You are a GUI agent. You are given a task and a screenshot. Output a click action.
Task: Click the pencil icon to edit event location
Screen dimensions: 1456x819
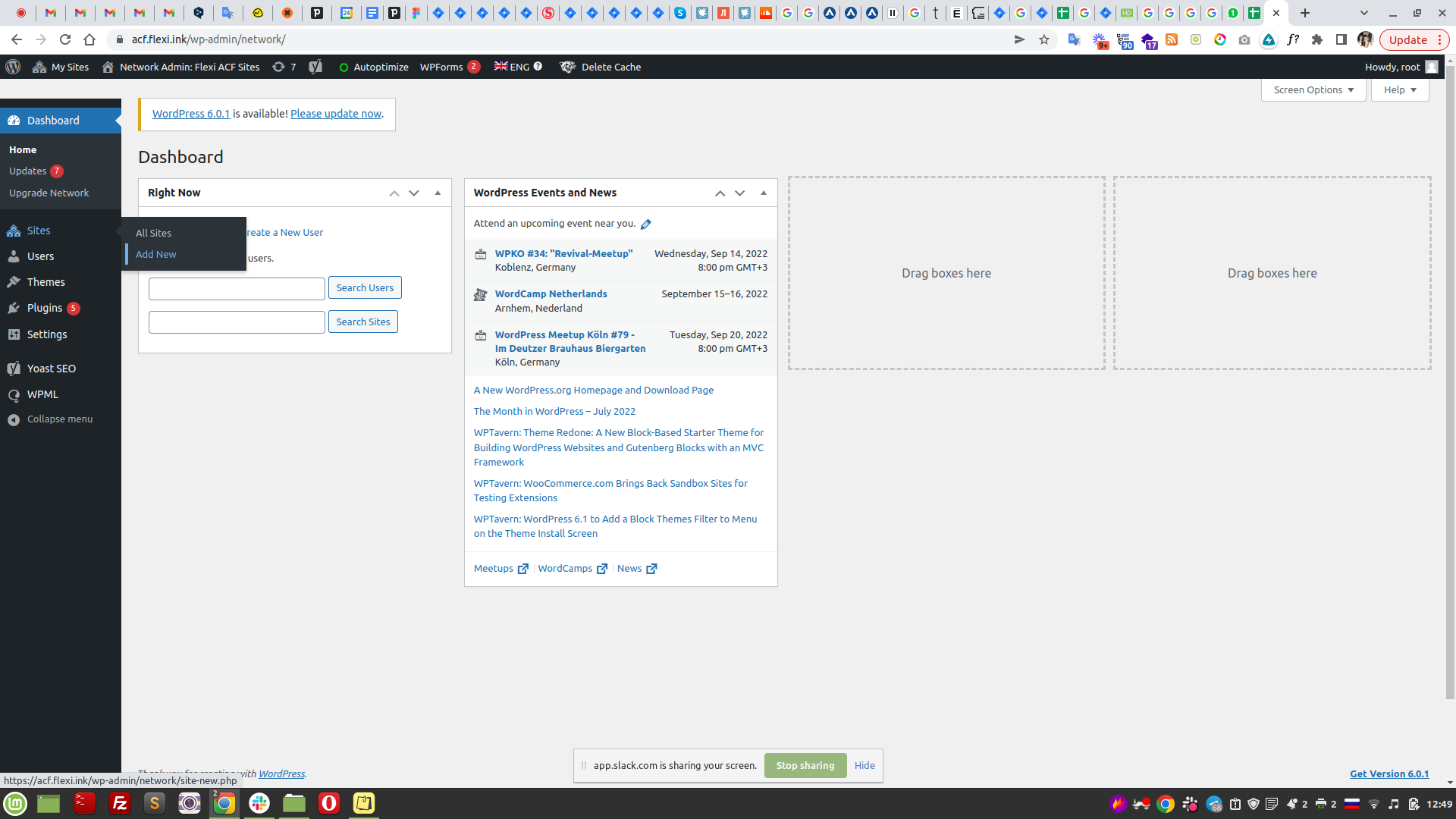tap(646, 224)
